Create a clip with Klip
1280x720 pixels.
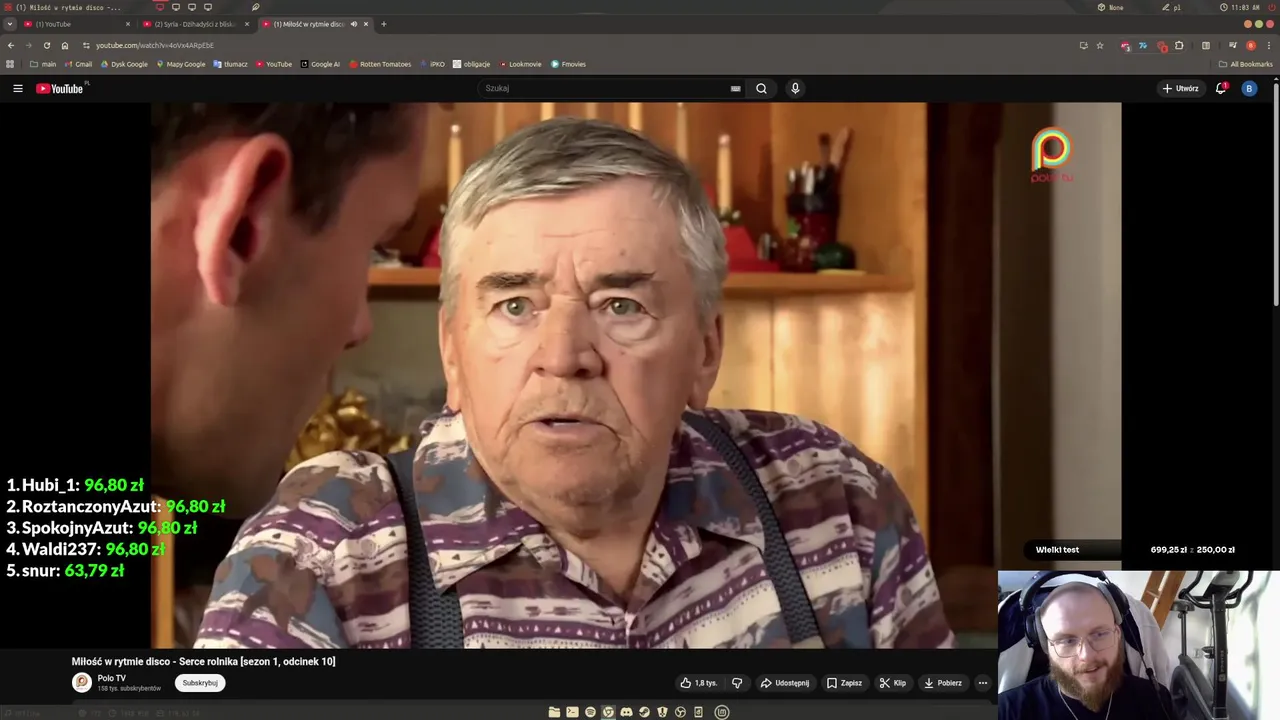coord(893,683)
